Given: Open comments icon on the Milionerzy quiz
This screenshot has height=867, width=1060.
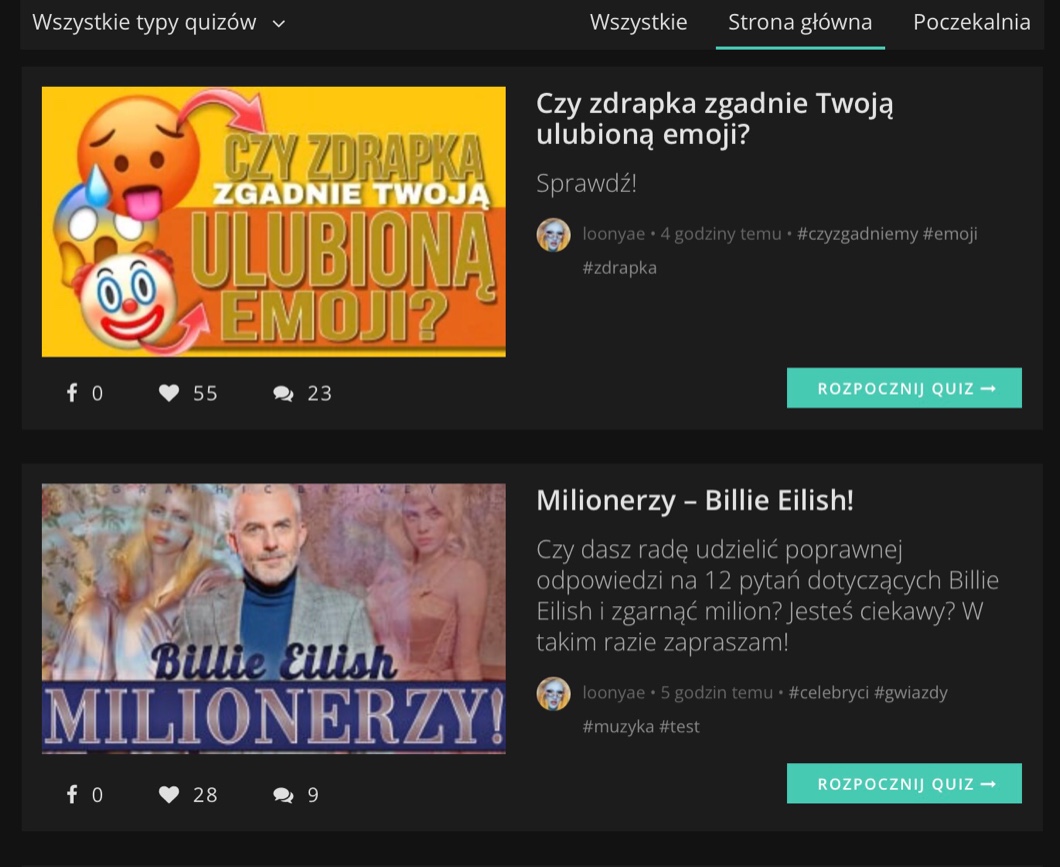Looking at the screenshot, I should pyautogui.click(x=283, y=795).
